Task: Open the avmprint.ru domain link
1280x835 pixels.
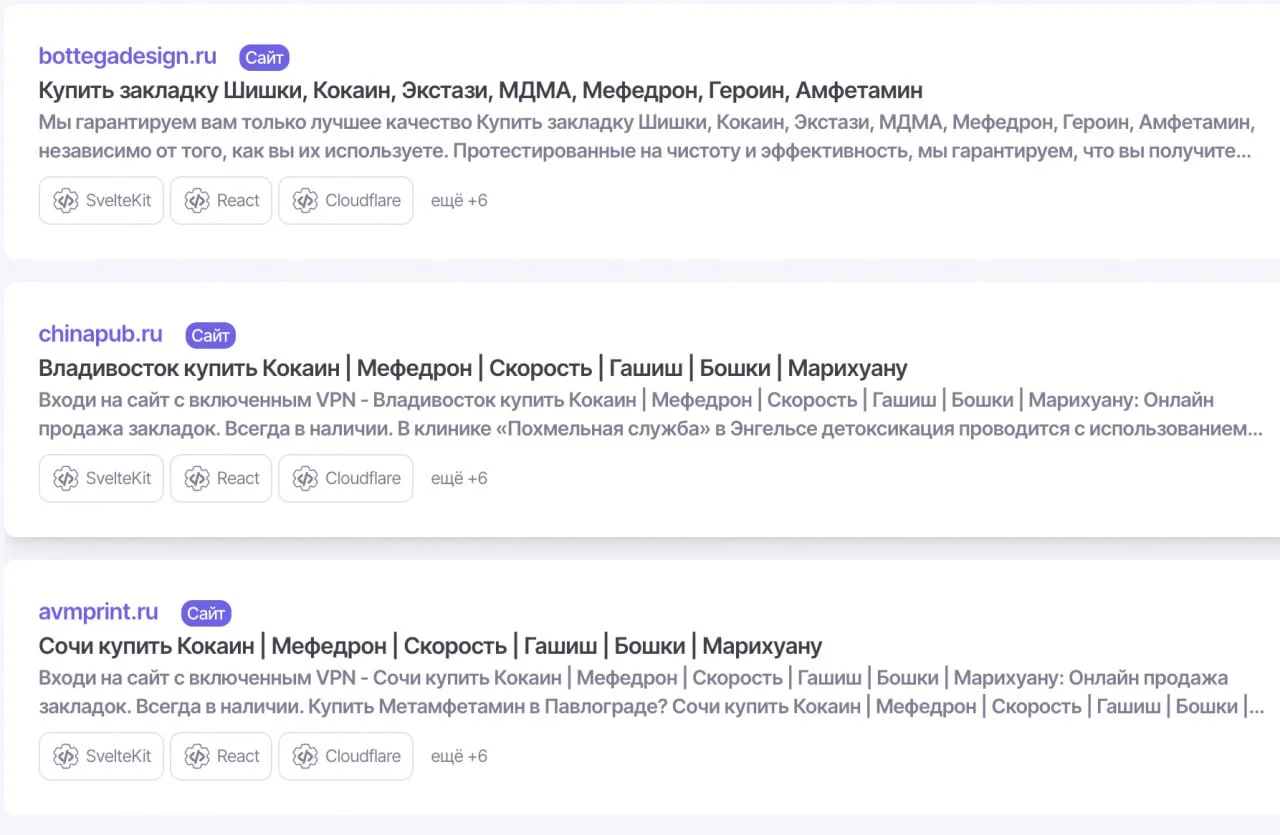Action: tap(98, 612)
